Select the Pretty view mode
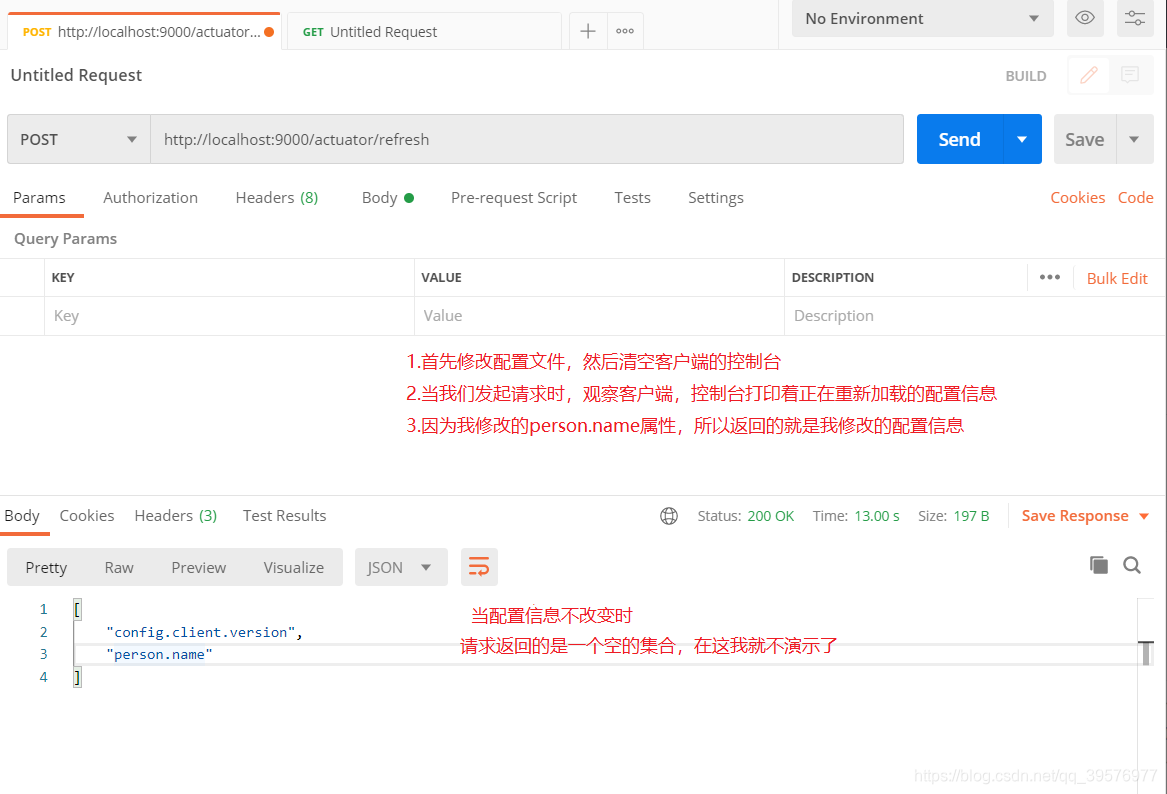The width and height of the screenshot is (1167, 794). coord(46,567)
